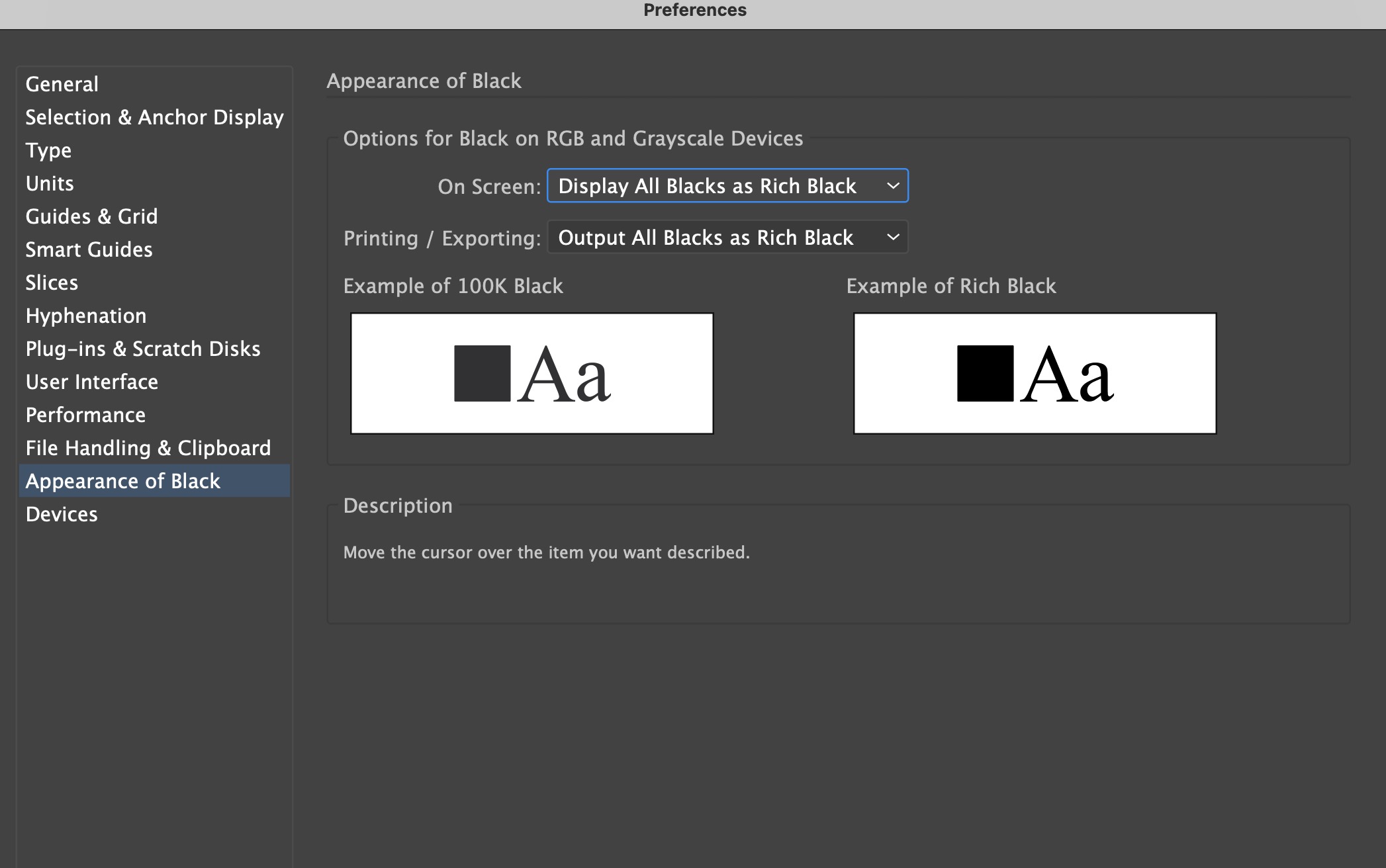Viewport: 1386px width, 868px height.
Task: Go to the Type preferences section
Action: 48,150
